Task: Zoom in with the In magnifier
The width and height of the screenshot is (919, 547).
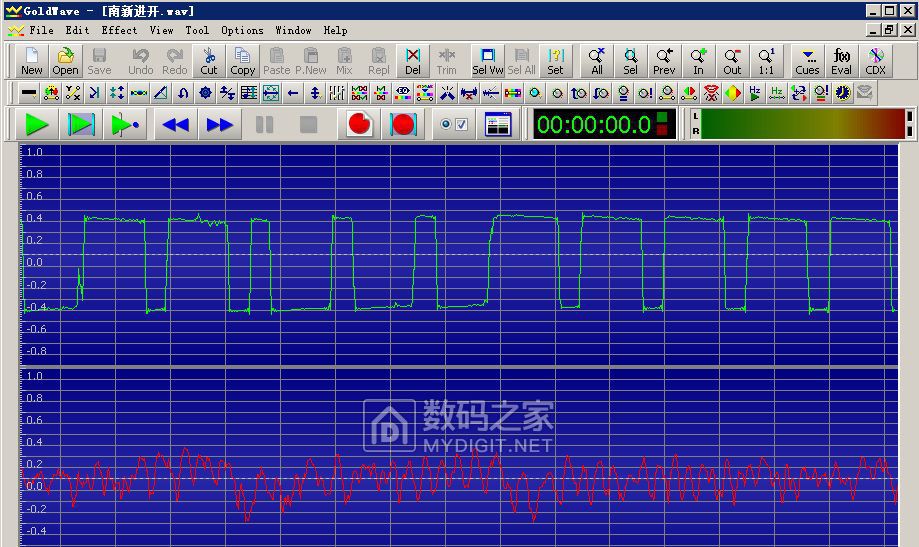Action: pyautogui.click(x=698, y=61)
